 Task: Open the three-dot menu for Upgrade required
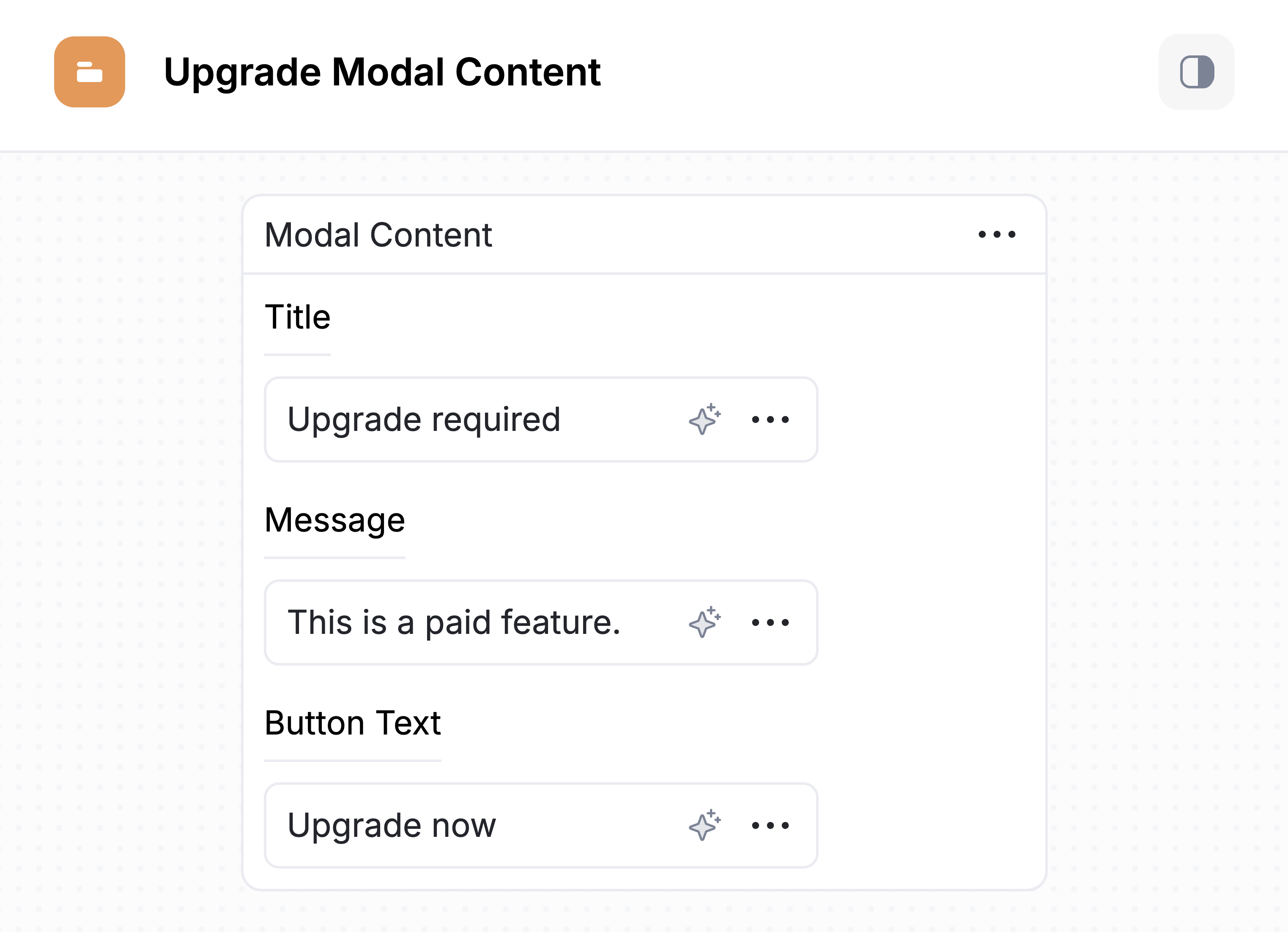(x=770, y=420)
